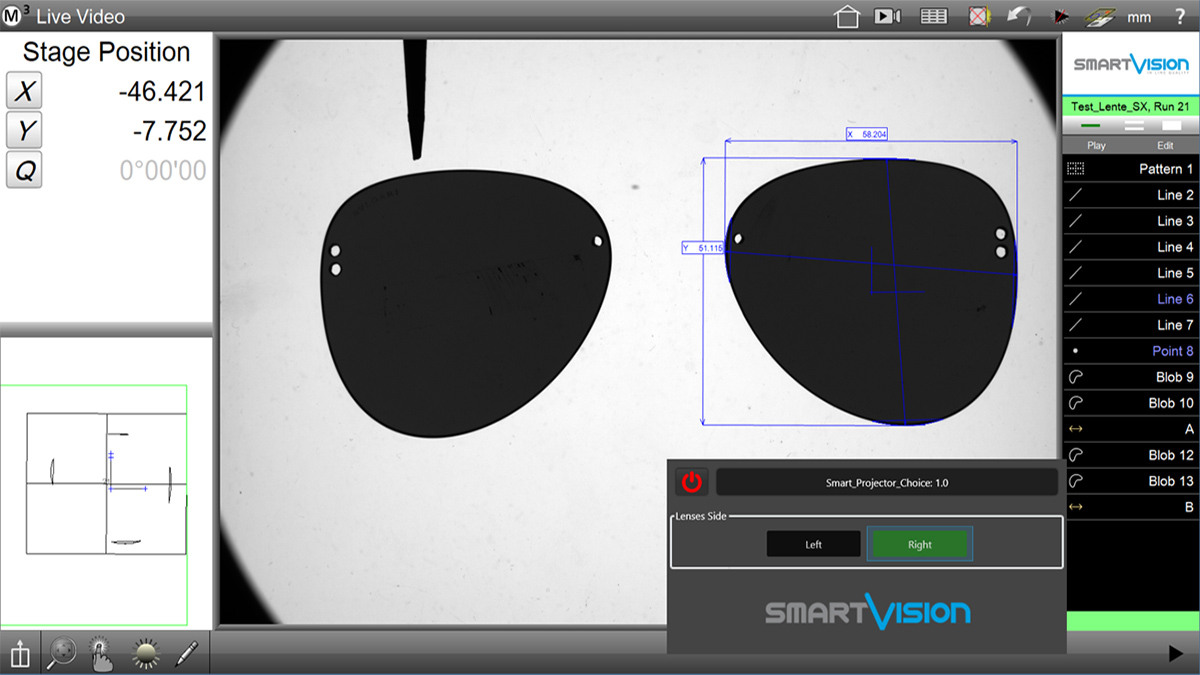Select the pencil annotation tool
This screenshot has width=1200, height=675.
pos(188,654)
